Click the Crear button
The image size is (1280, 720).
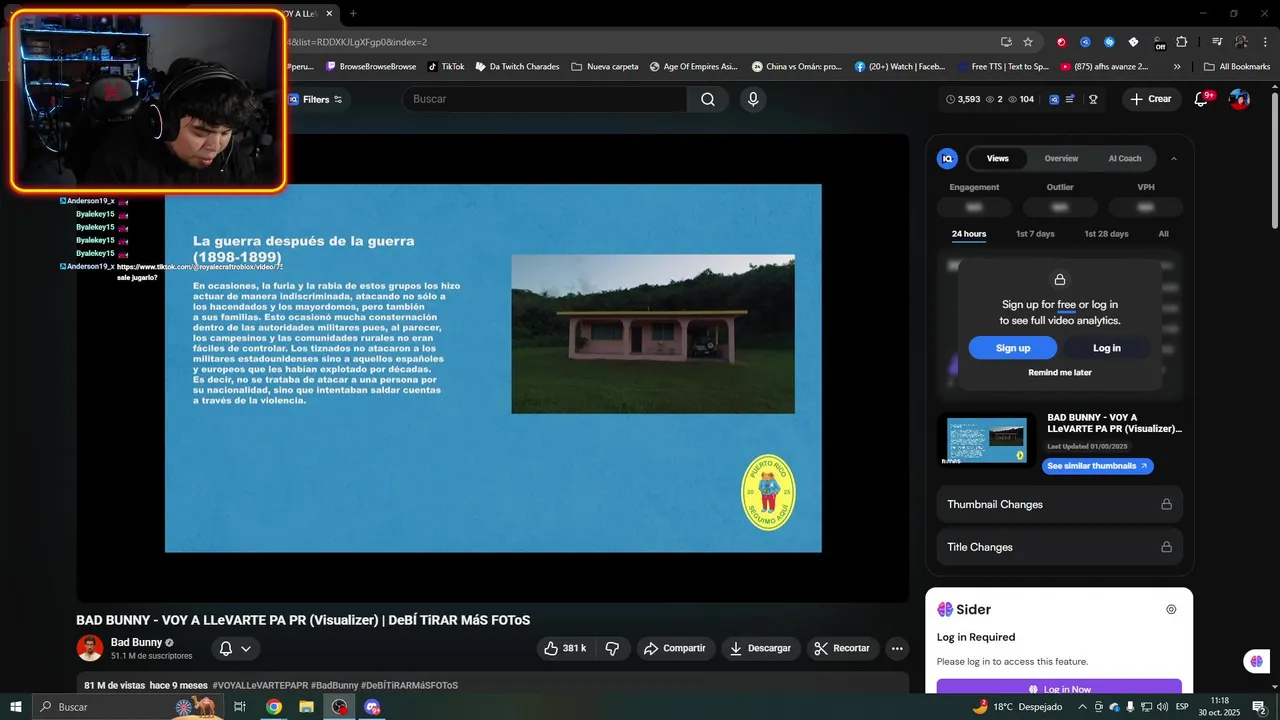(1150, 99)
